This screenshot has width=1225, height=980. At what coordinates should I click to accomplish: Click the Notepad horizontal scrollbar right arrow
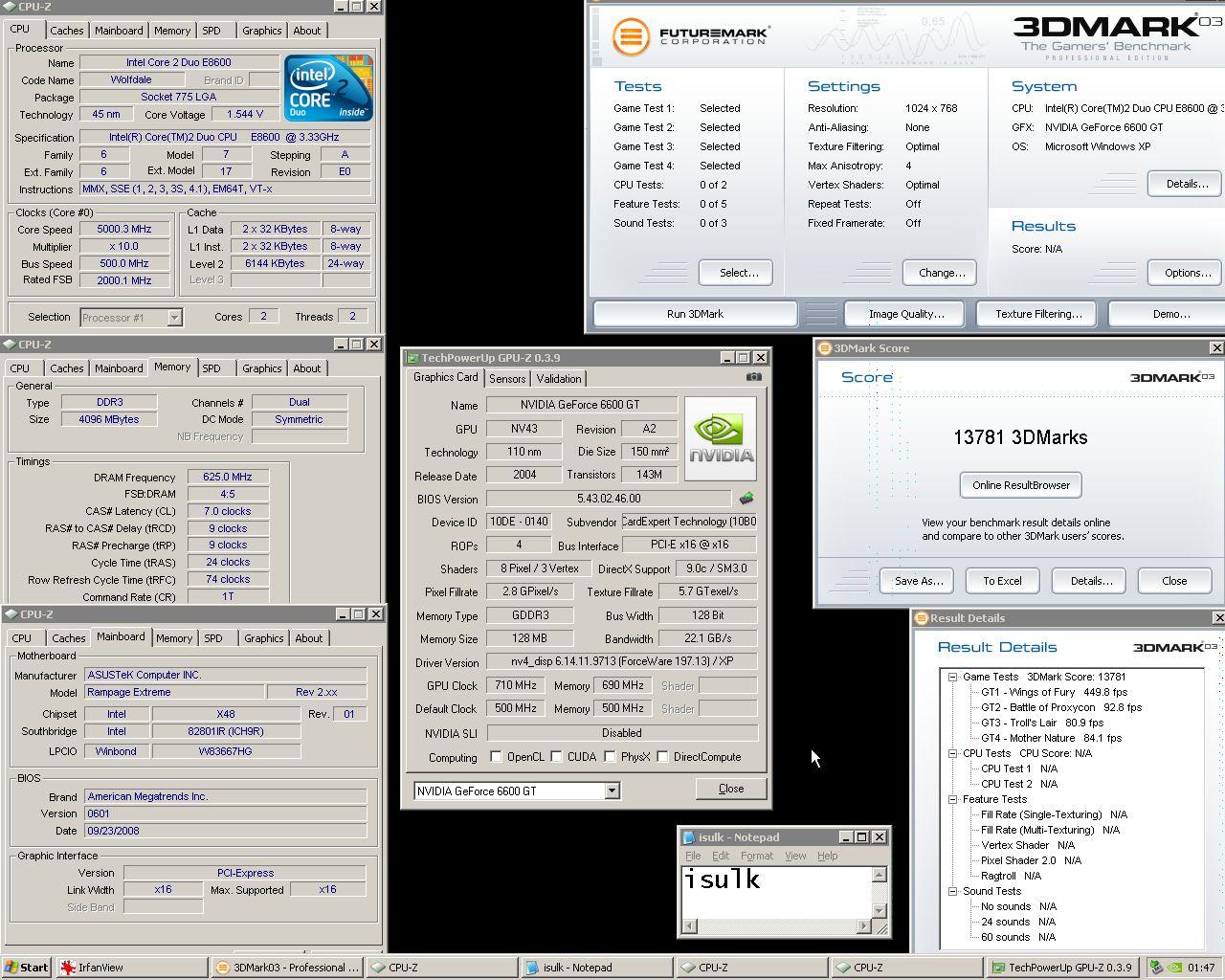coord(863,926)
